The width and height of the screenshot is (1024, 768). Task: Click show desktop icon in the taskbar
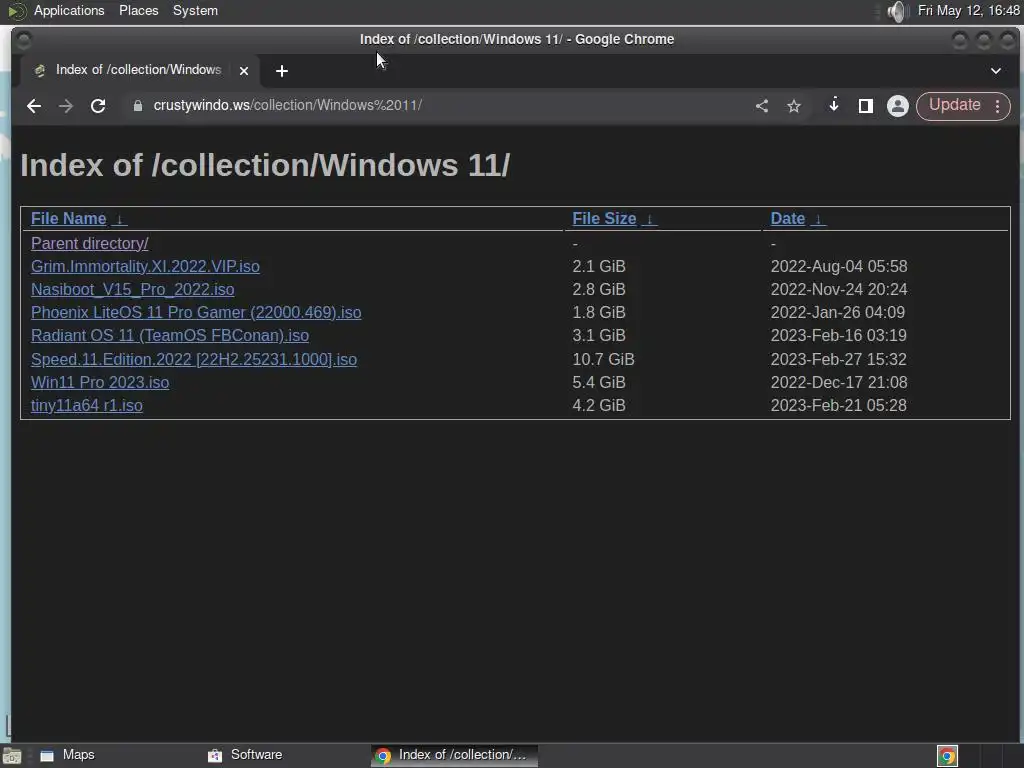pyautogui.click(x=12, y=756)
